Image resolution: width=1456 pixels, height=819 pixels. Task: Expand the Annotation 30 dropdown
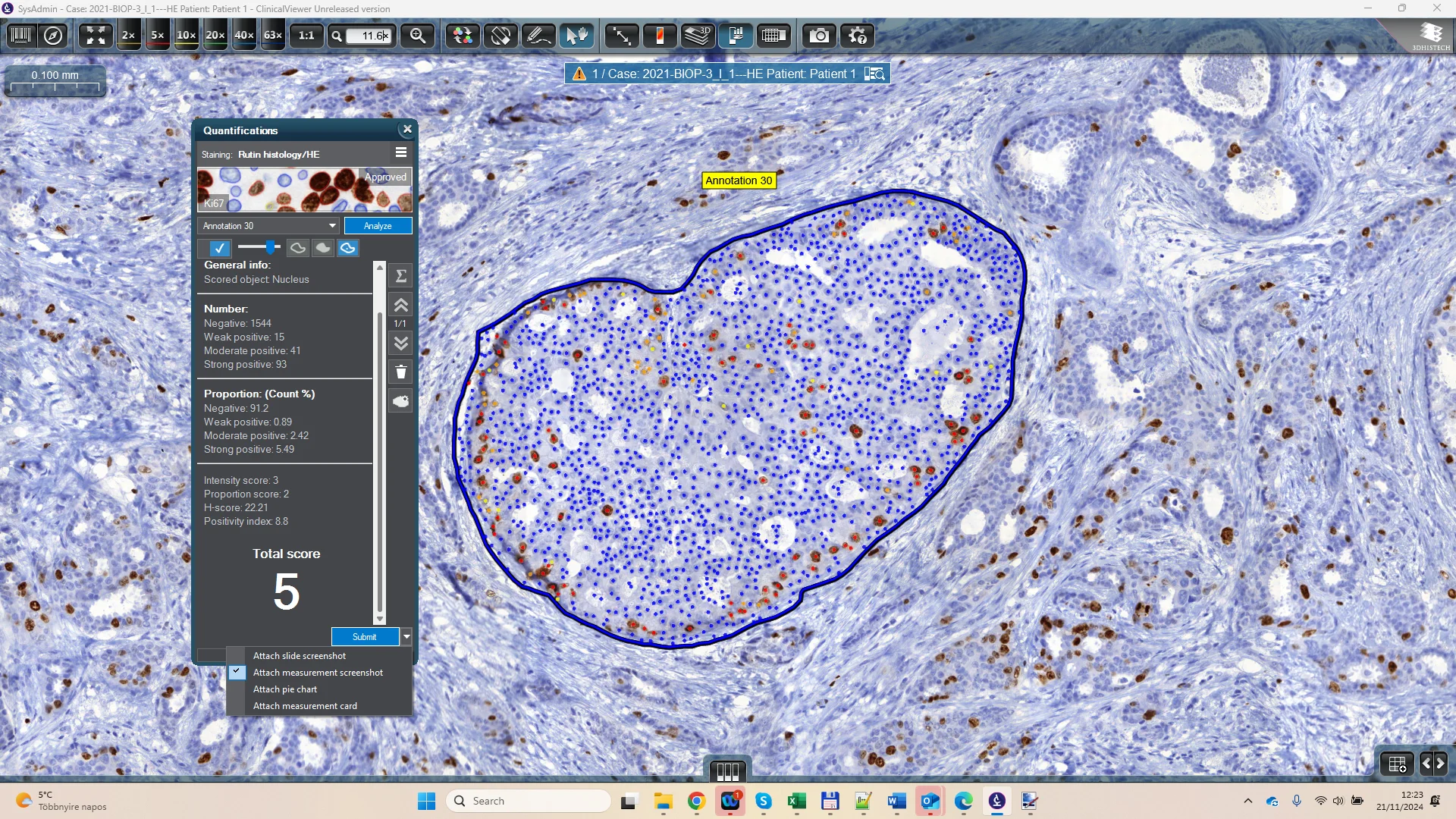click(x=268, y=226)
